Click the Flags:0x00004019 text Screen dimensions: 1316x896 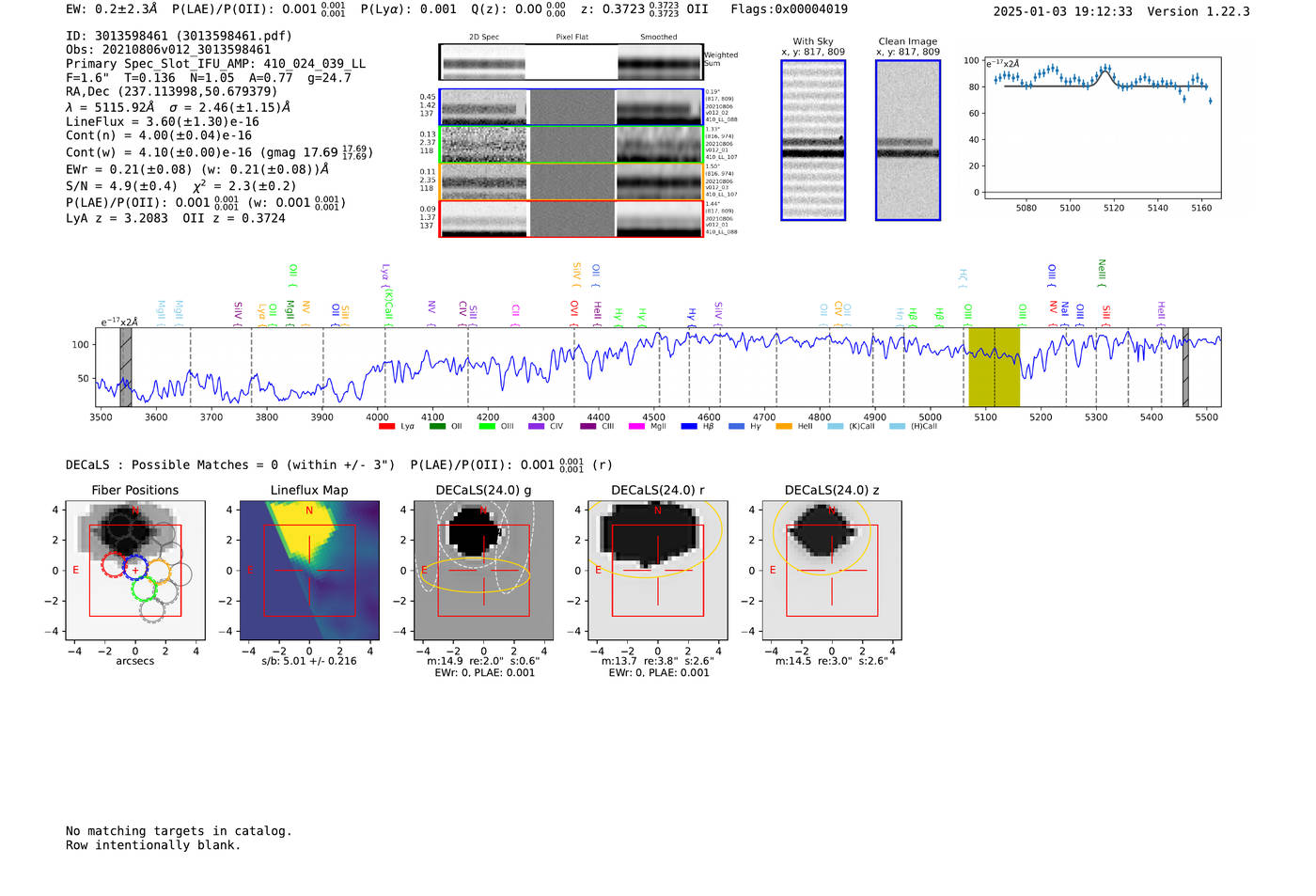click(x=789, y=9)
